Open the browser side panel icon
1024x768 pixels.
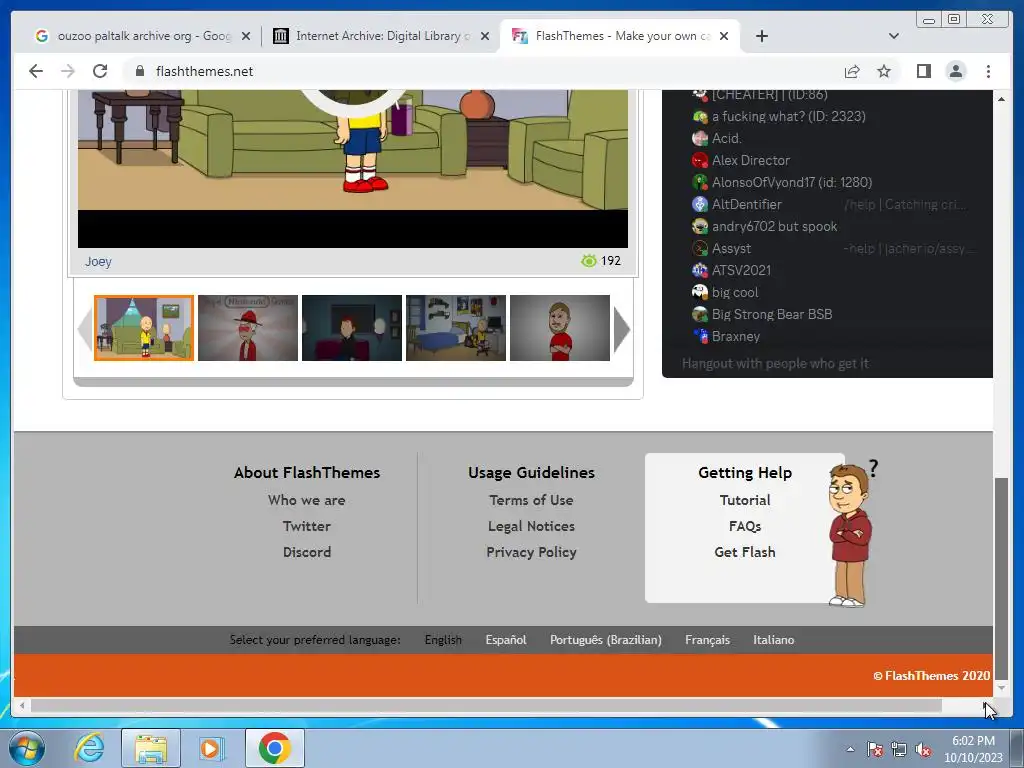[923, 71]
